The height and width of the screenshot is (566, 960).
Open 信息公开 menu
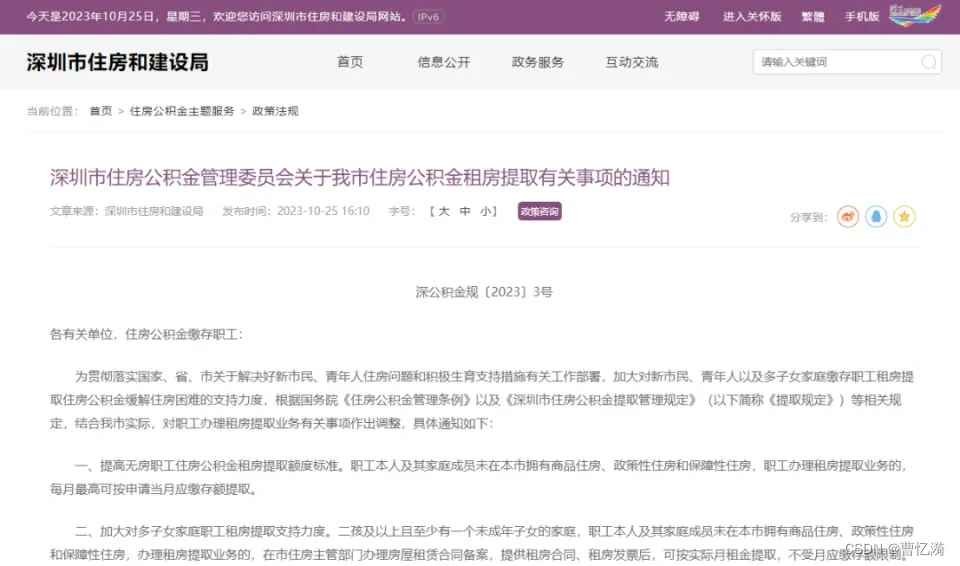tap(444, 62)
